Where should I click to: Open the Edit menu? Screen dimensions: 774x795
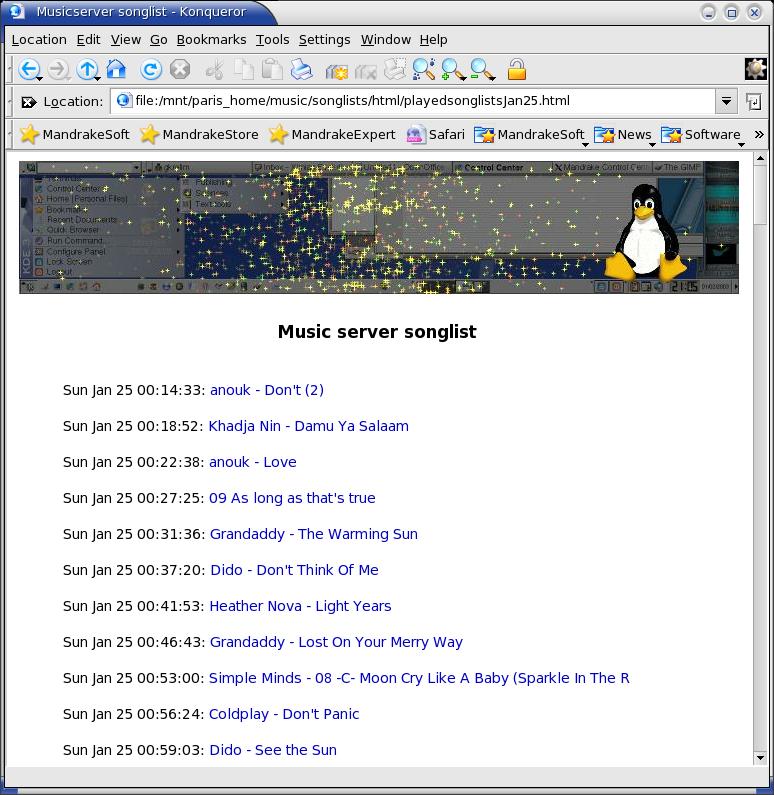(88, 40)
